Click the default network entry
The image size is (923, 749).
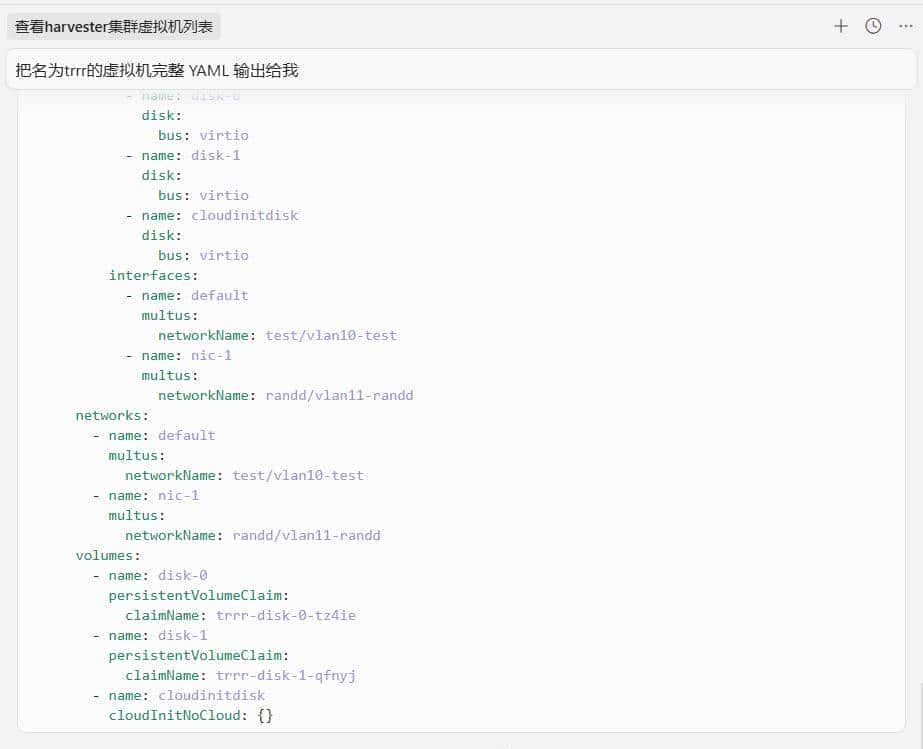coord(186,435)
